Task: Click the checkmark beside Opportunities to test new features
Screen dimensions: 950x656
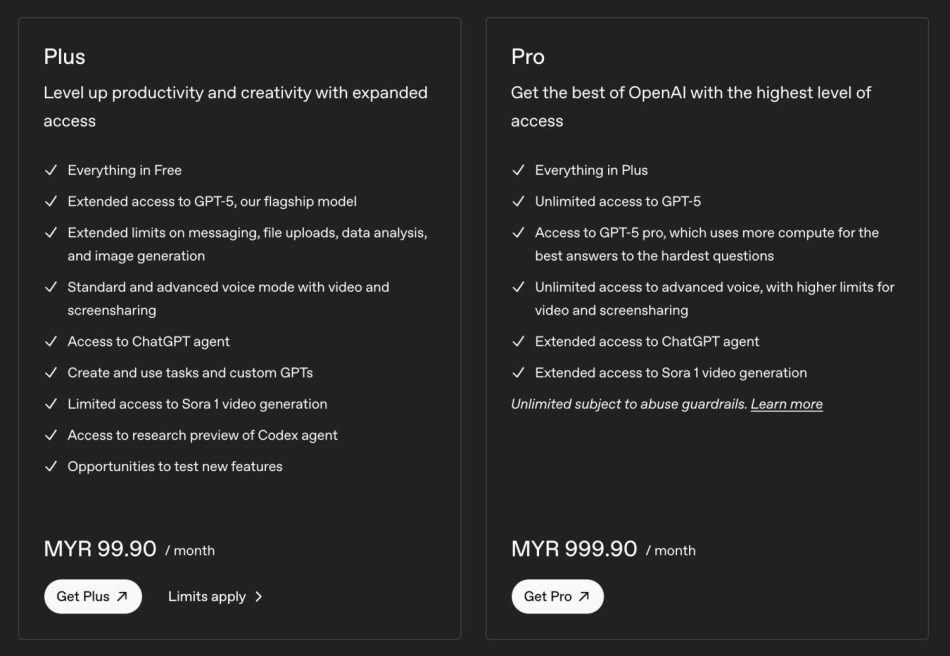Action: click(x=50, y=466)
